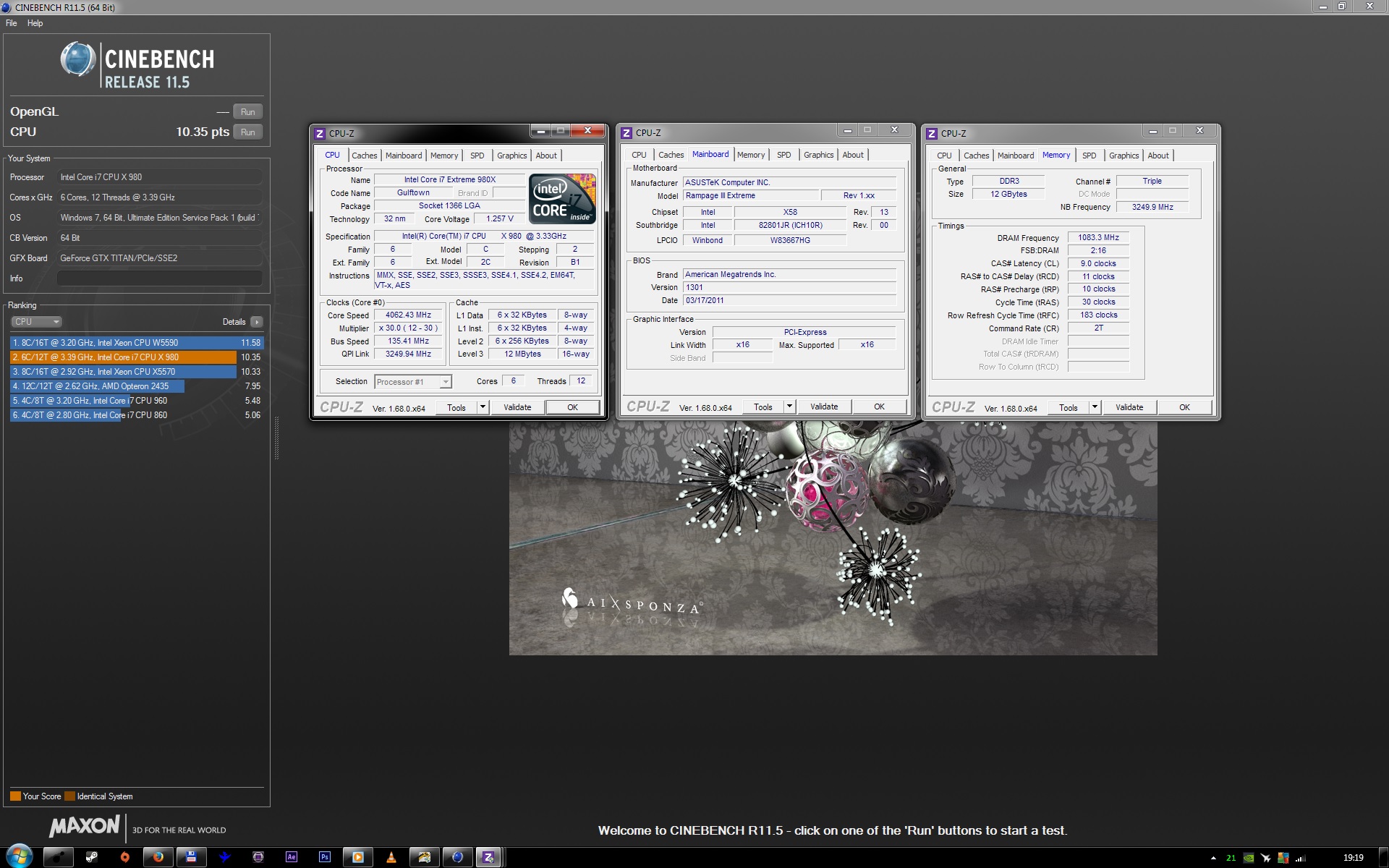
Task: Open the File menu
Action: tap(12, 23)
